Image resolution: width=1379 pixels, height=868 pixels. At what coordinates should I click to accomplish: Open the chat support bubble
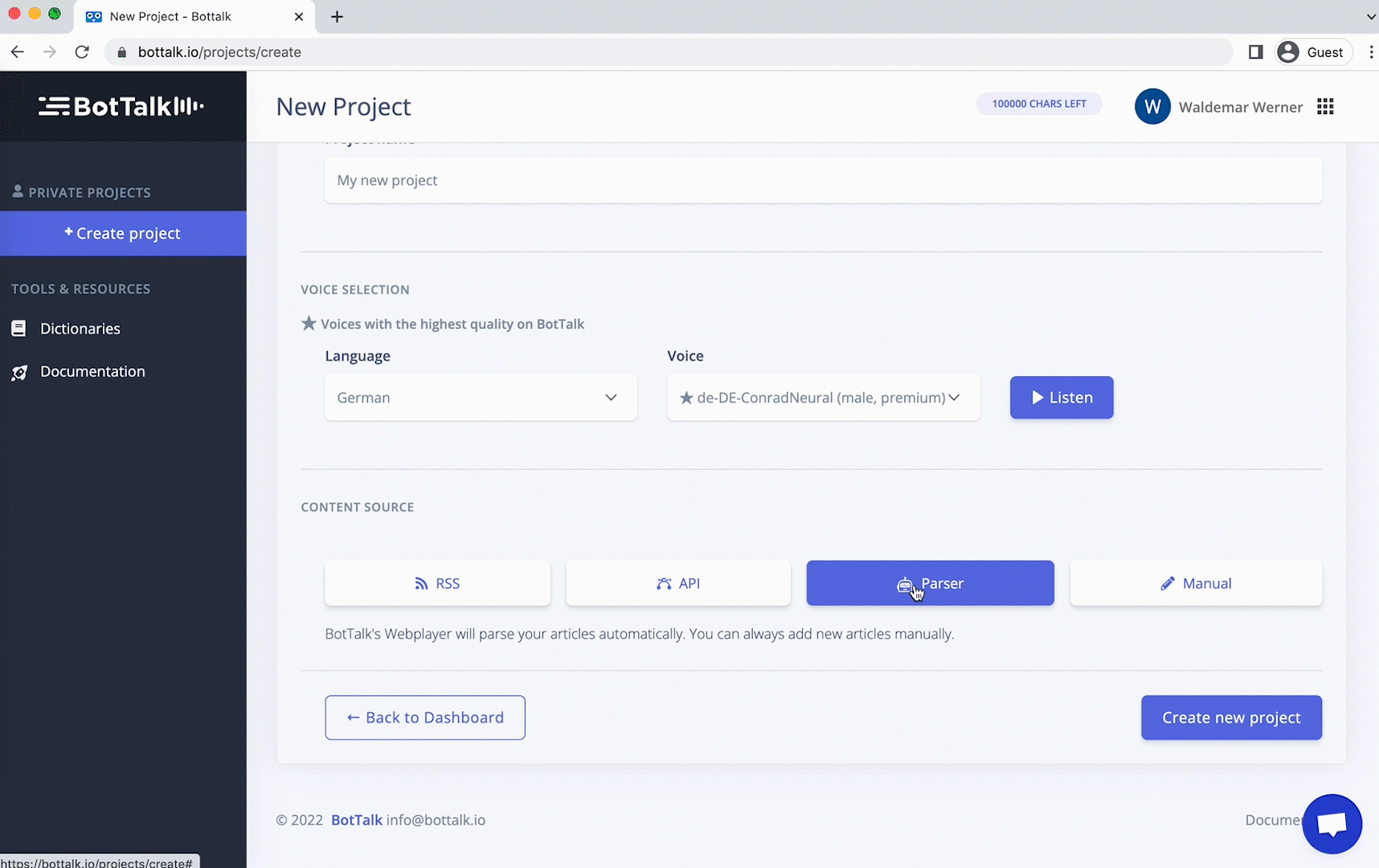point(1332,824)
